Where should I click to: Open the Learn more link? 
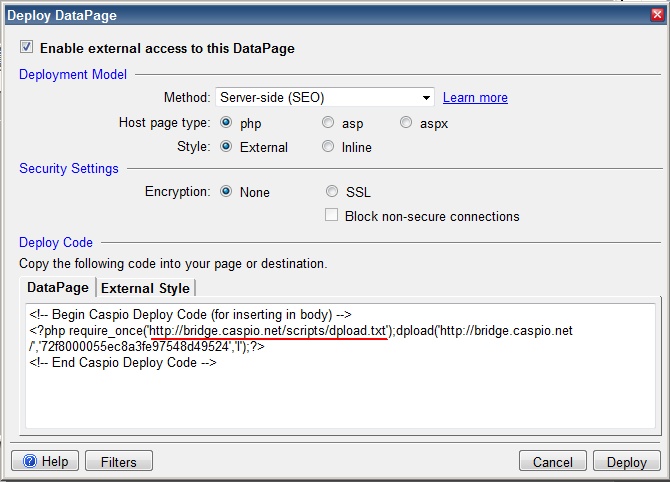(475, 98)
